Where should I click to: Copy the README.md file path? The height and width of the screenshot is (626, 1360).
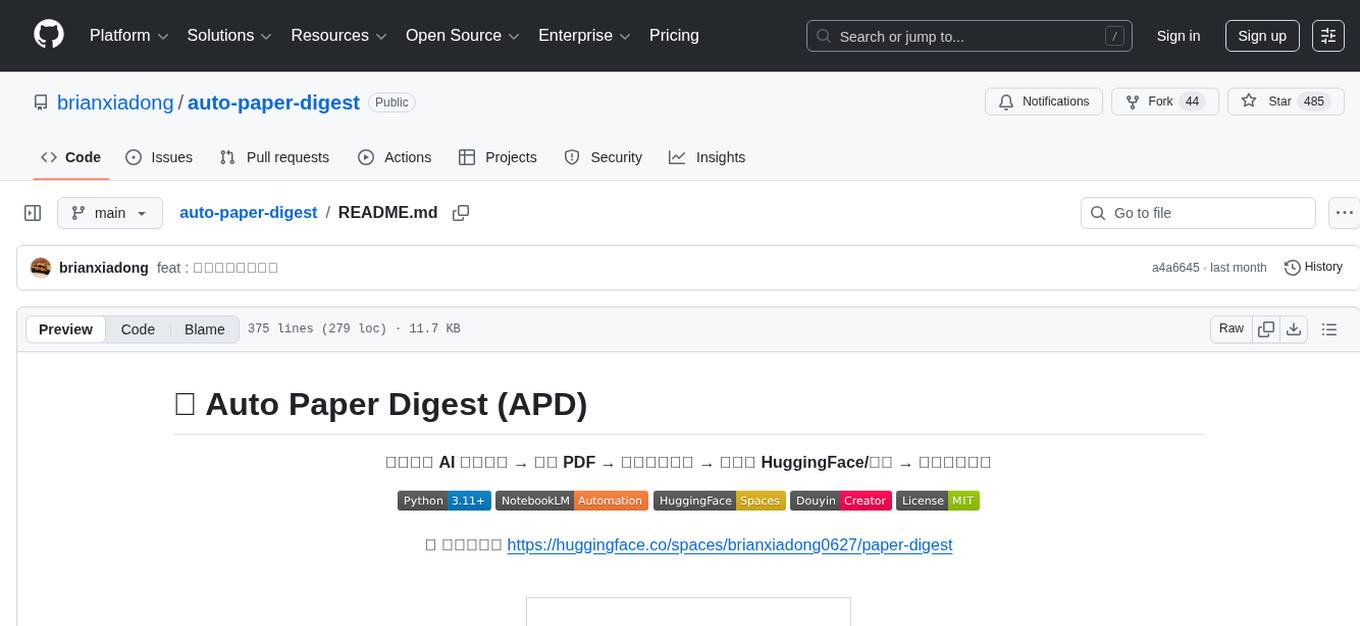[x=461, y=212]
